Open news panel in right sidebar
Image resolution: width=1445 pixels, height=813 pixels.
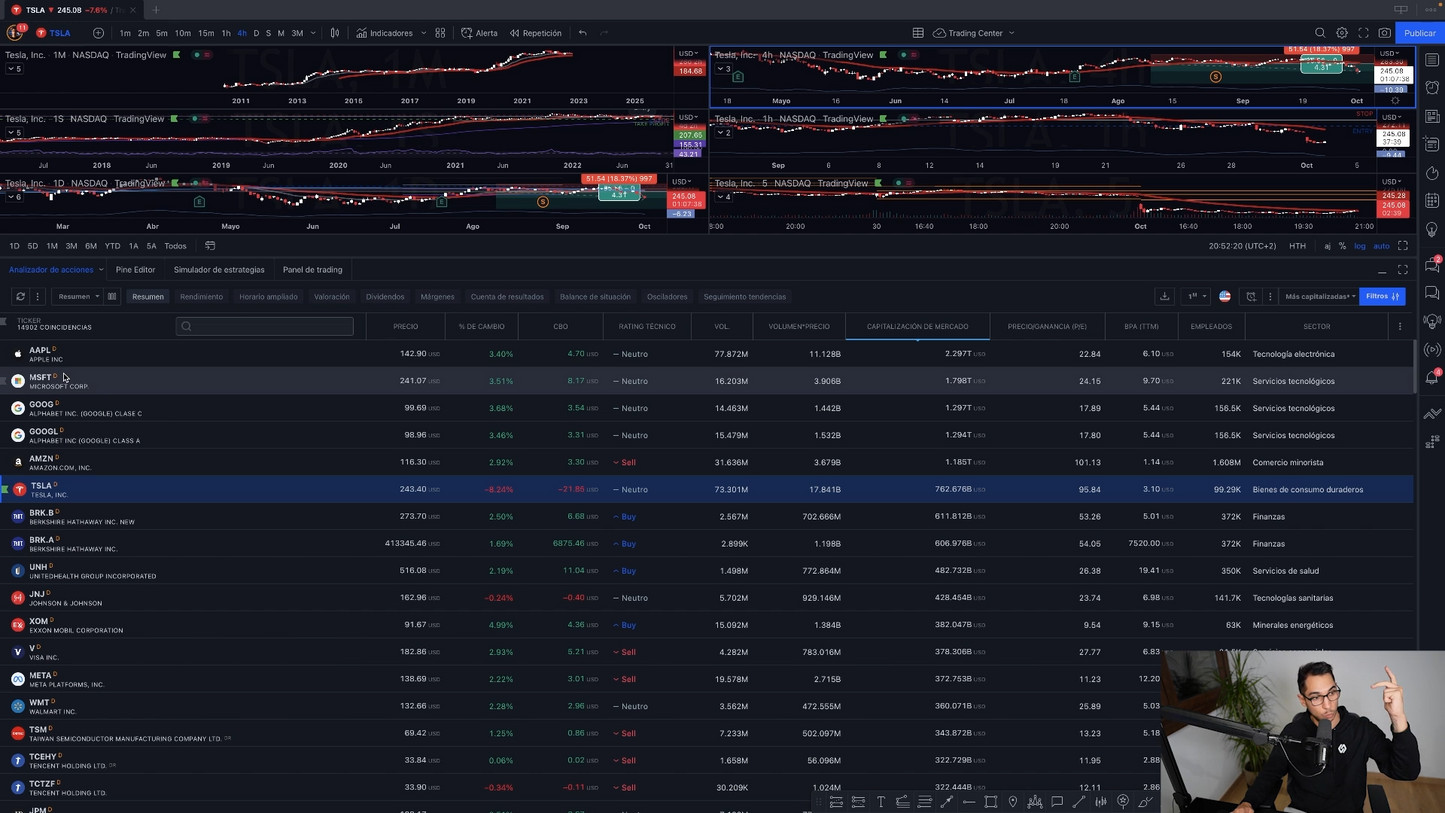[x=1433, y=116]
